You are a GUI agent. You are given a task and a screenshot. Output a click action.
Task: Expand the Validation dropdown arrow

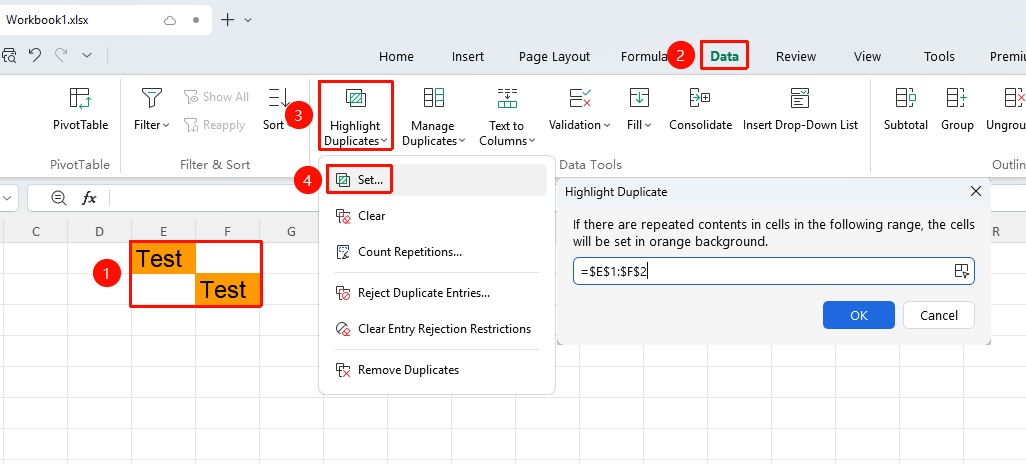pos(607,125)
